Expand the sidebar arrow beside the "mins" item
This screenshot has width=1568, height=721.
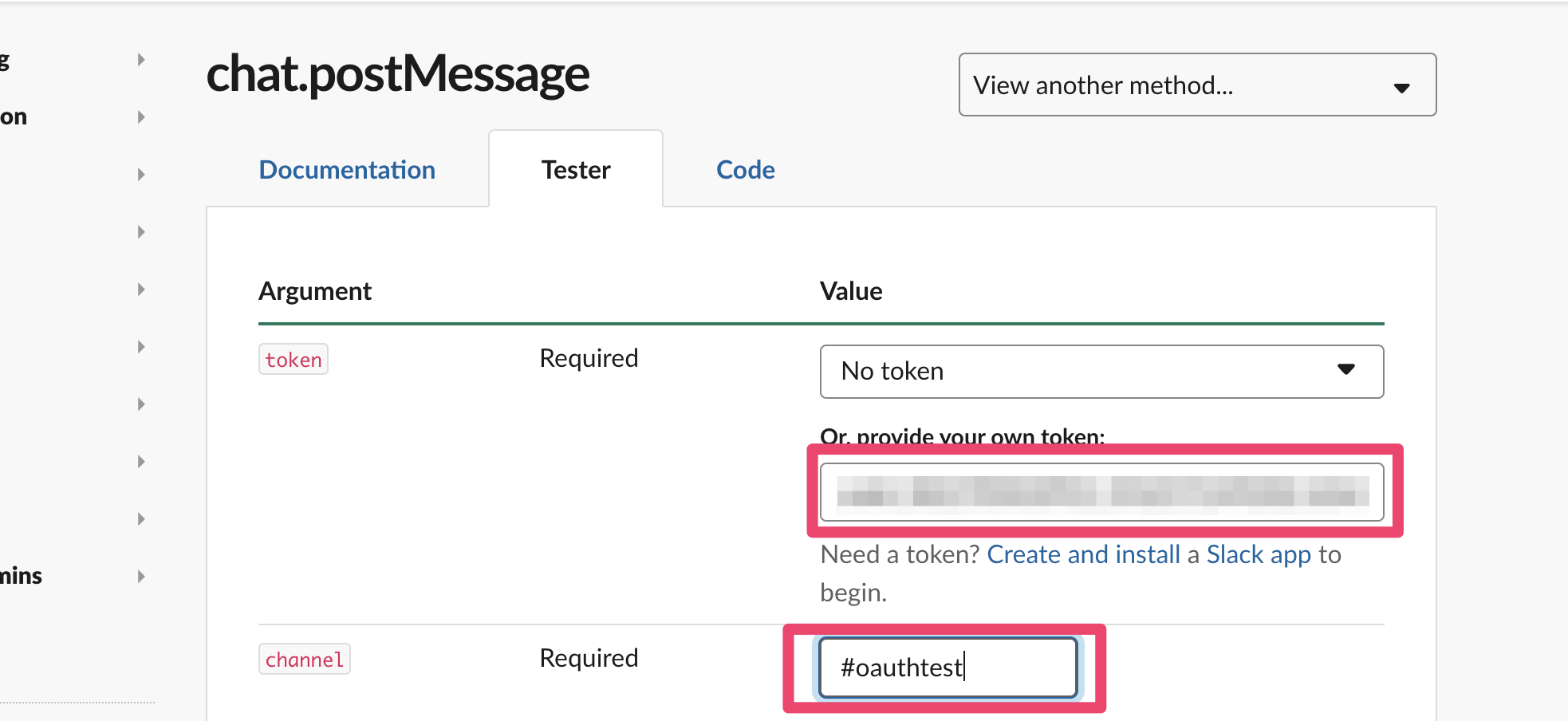click(141, 576)
